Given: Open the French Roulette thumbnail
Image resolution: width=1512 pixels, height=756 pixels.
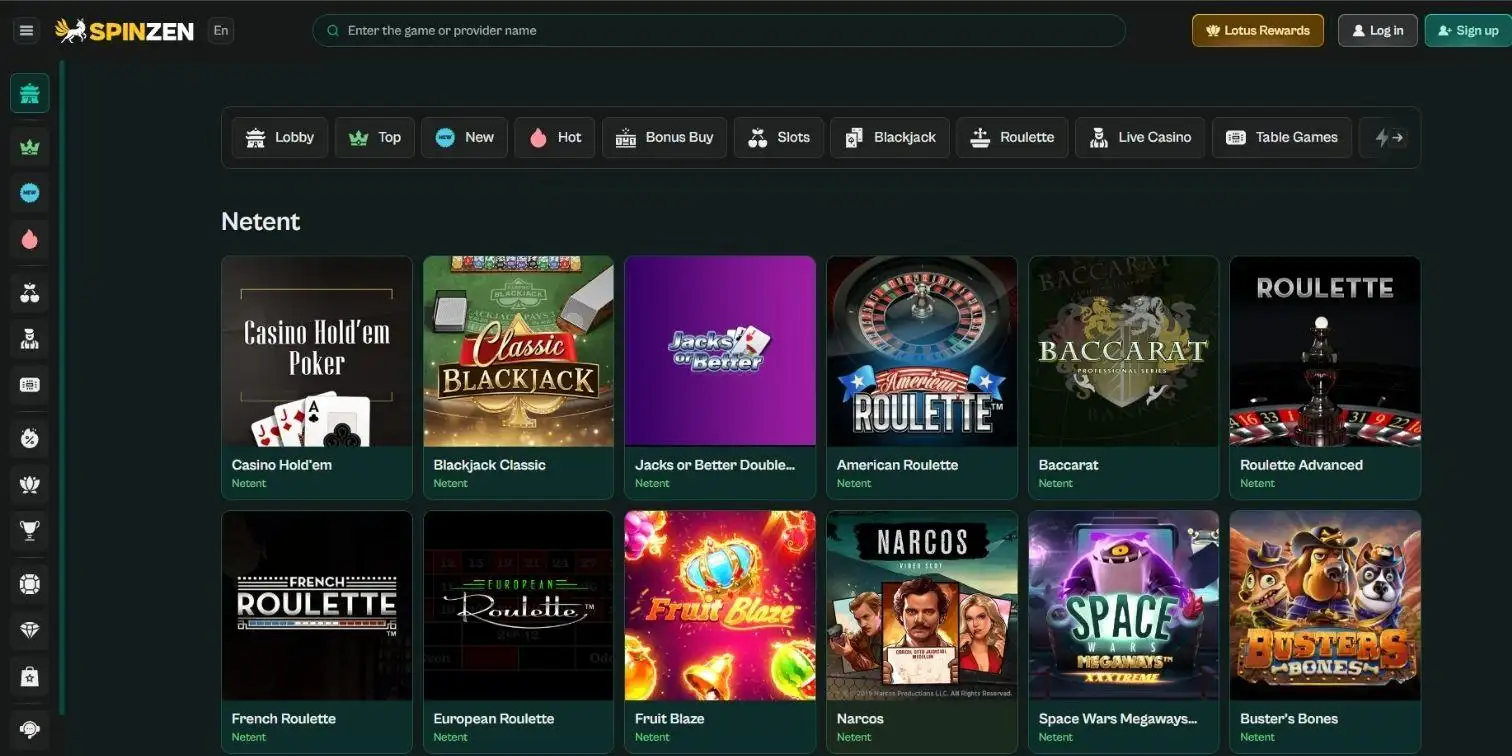Looking at the screenshot, I should (317, 606).
